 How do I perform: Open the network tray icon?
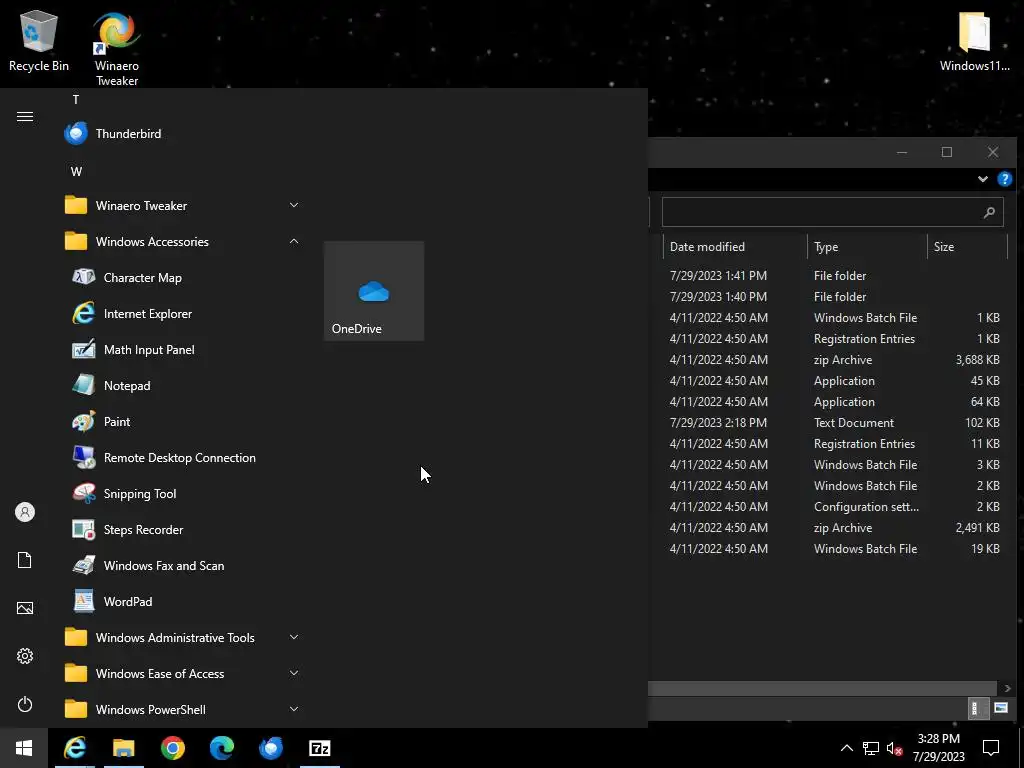coord(871,748)
